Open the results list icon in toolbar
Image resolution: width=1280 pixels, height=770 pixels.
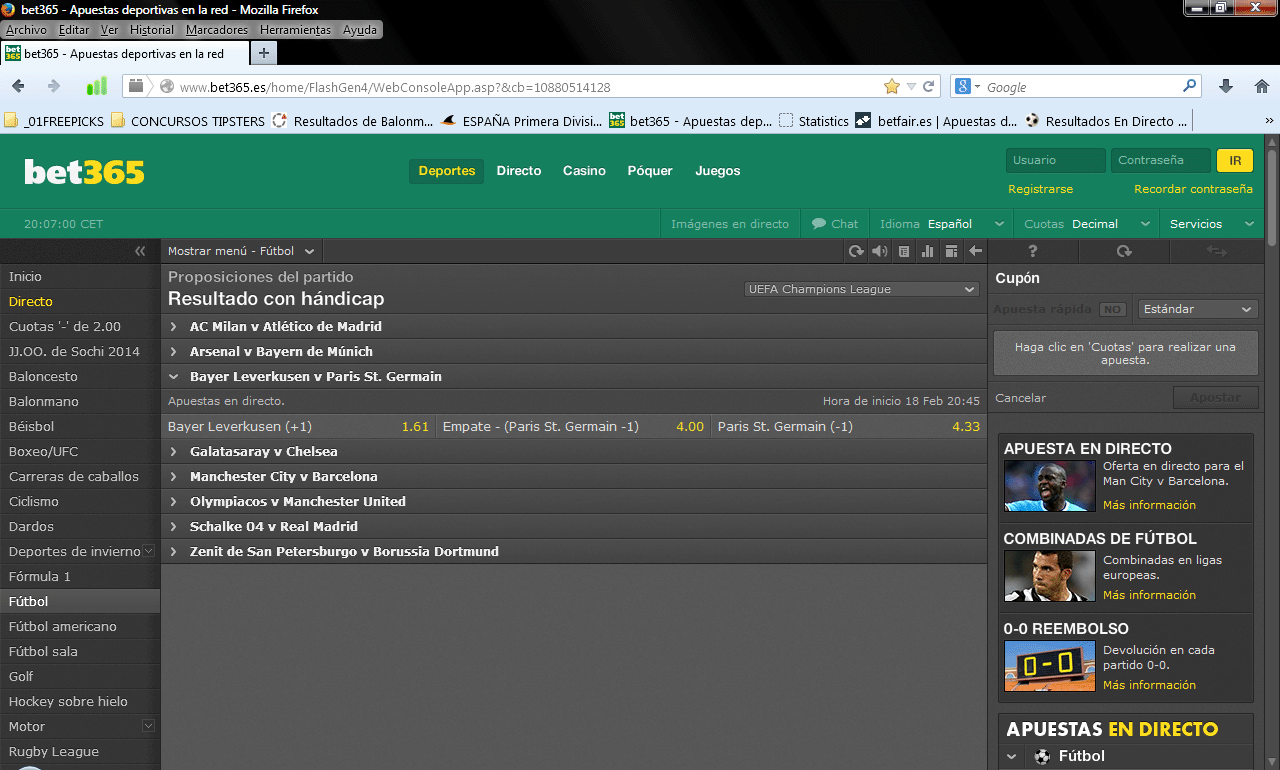(x=904, y=252)
